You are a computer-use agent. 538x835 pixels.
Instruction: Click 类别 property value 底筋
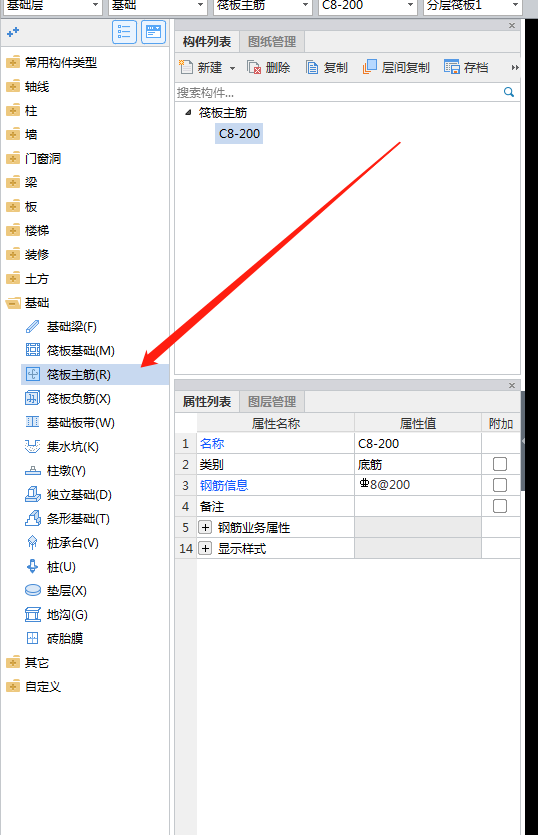(418, 464)
